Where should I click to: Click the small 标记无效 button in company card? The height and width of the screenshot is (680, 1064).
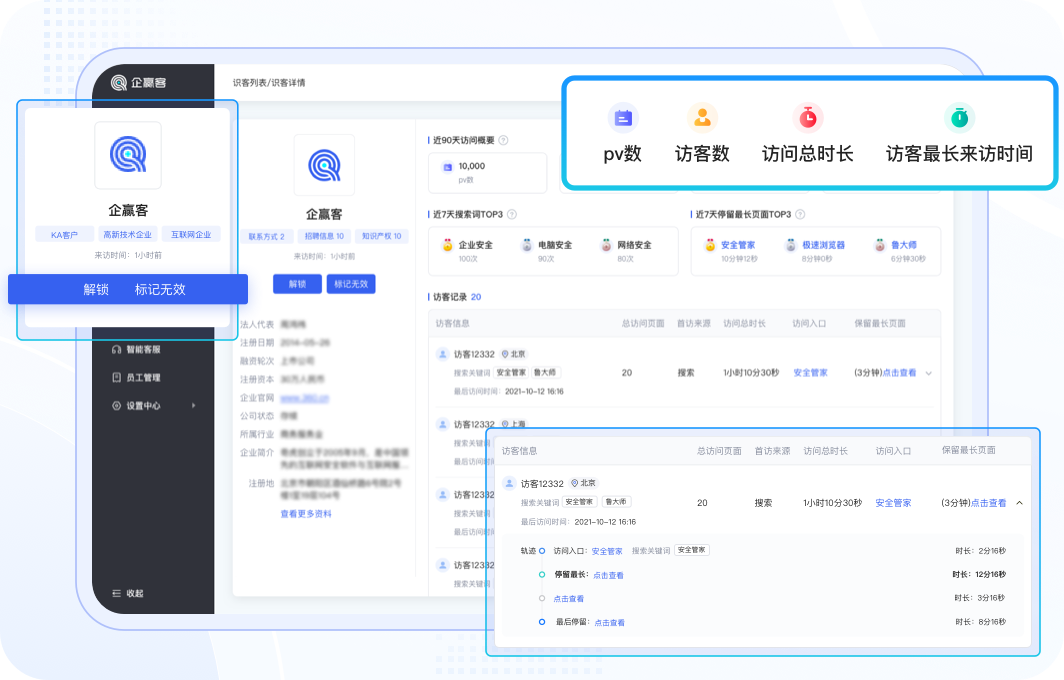click(351, 284)
